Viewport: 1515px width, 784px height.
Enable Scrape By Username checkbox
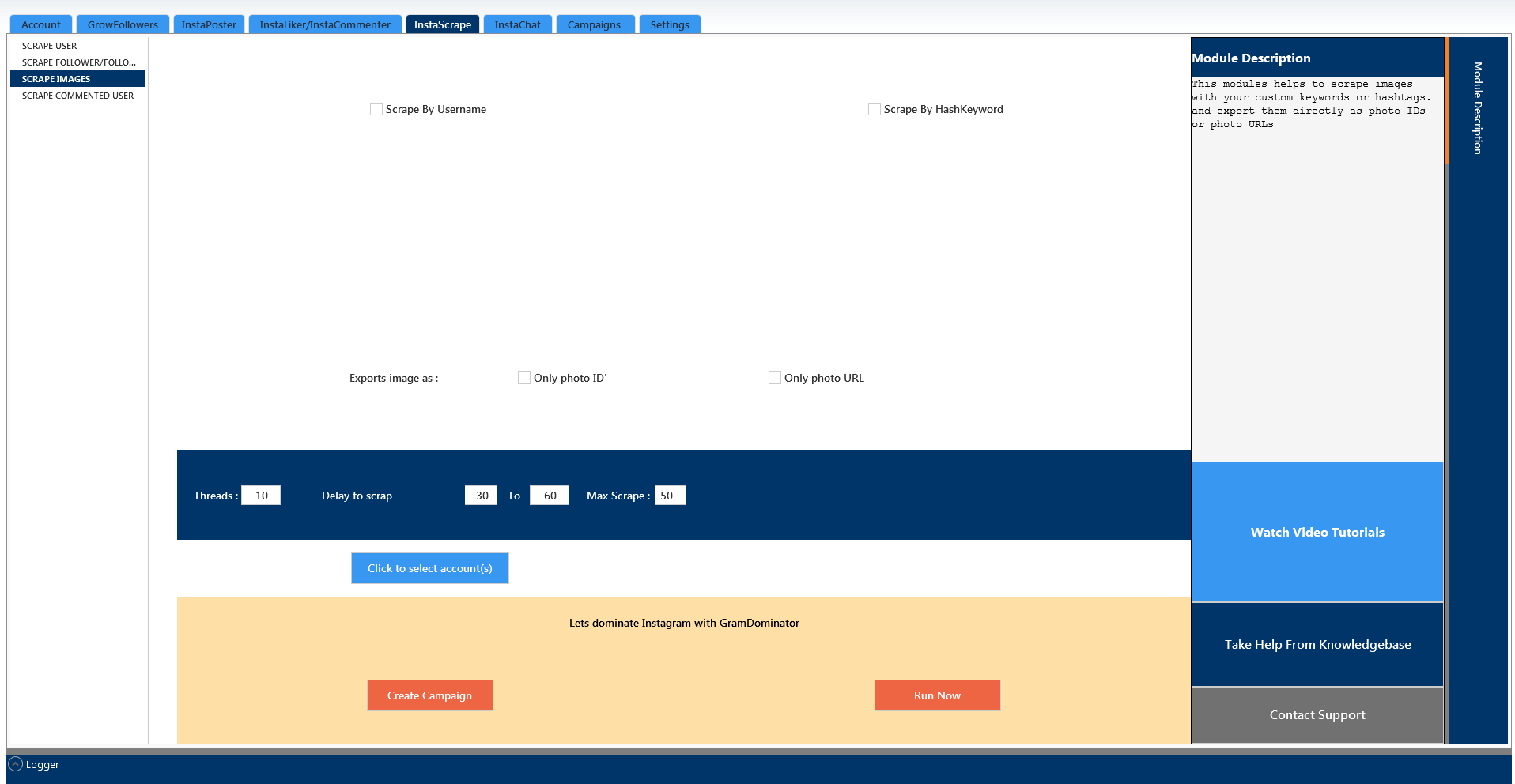click(x=376, y=109)
